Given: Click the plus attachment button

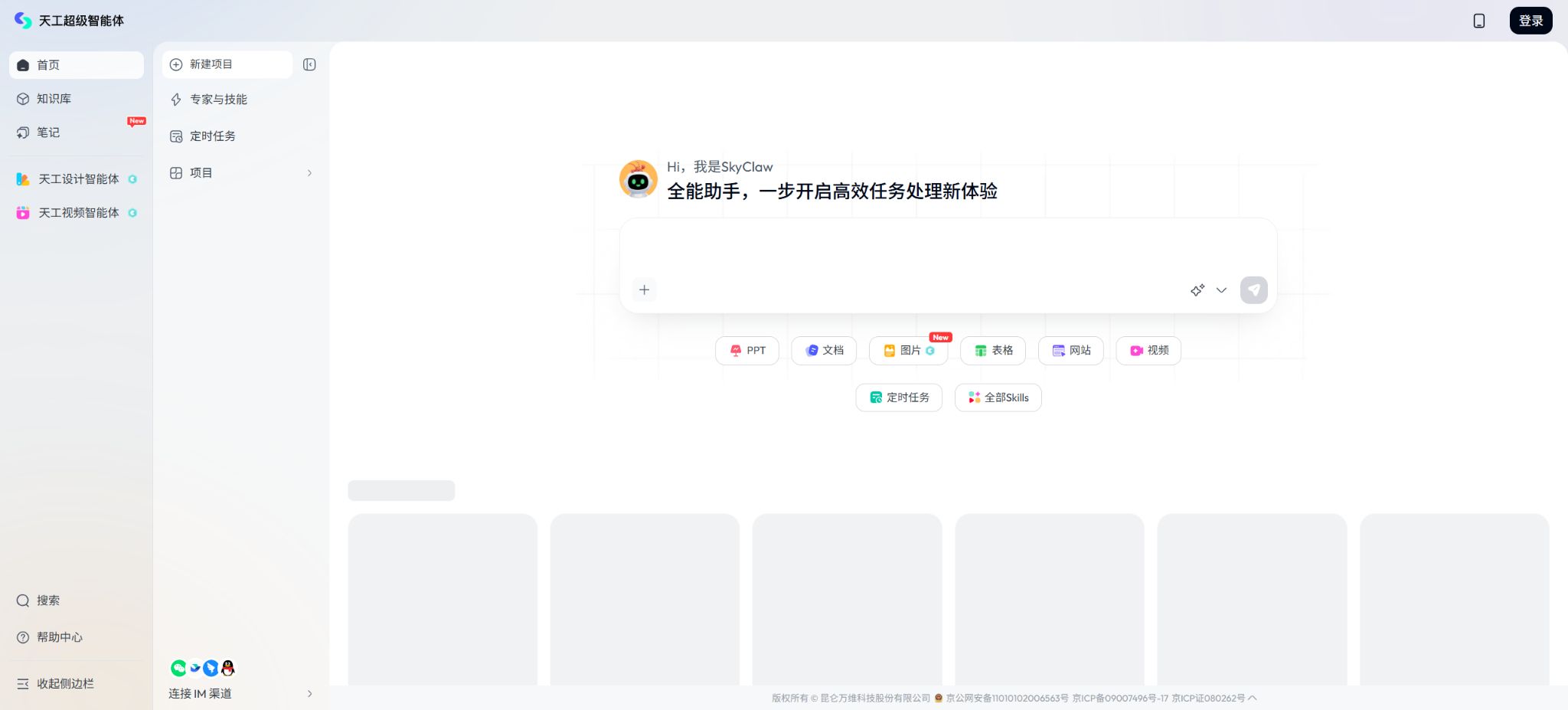Looking at the screenshot, I should click(644, 290).
